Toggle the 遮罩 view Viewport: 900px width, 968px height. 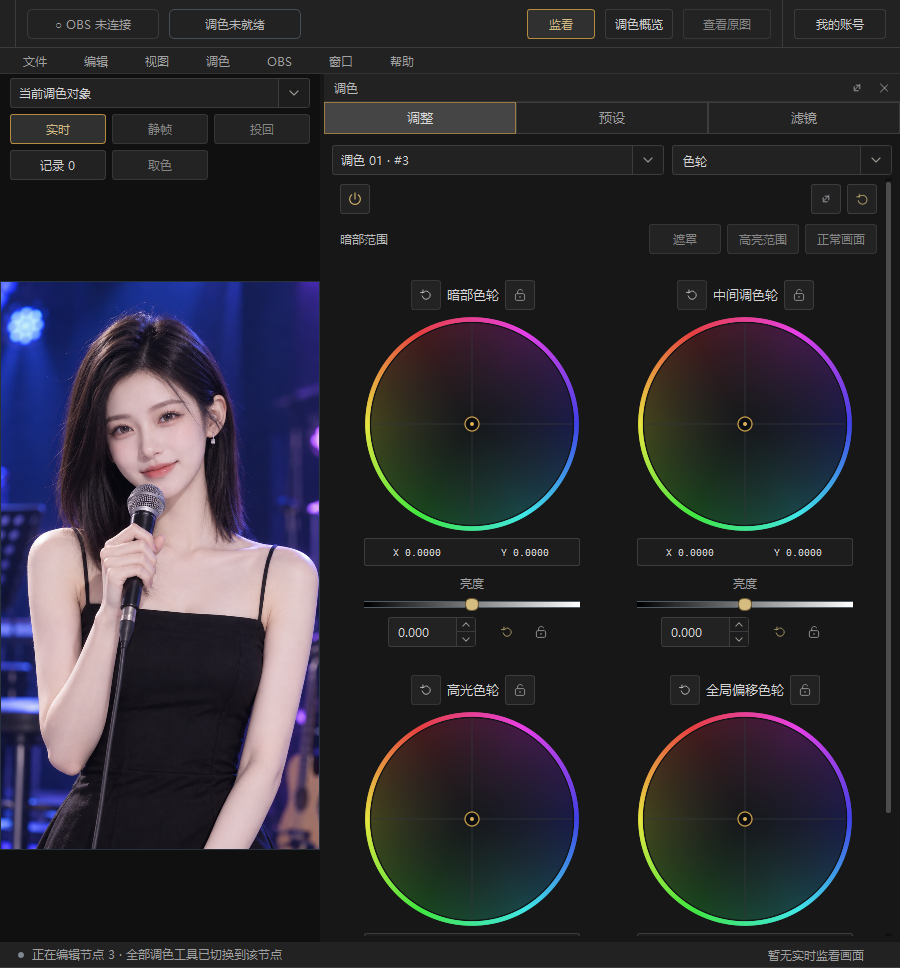coord(685,240)
